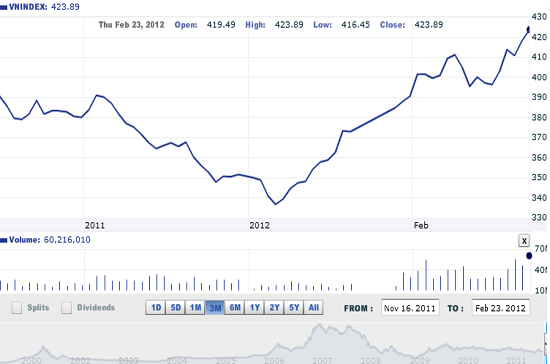Screen dimensions: 550x364
Task: Click the Close value 423.89
Action: point(429,25)
